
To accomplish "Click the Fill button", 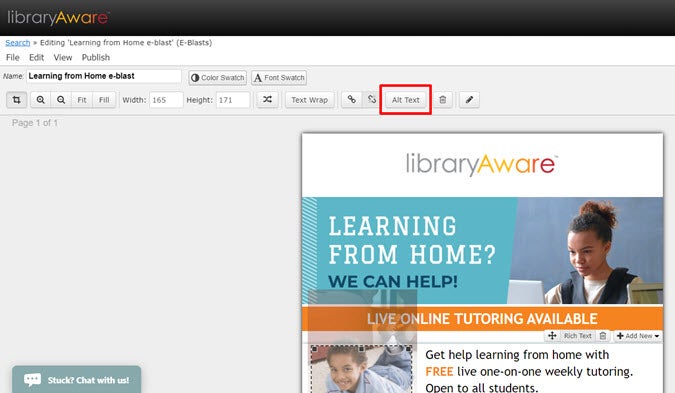I will (104, 100).
